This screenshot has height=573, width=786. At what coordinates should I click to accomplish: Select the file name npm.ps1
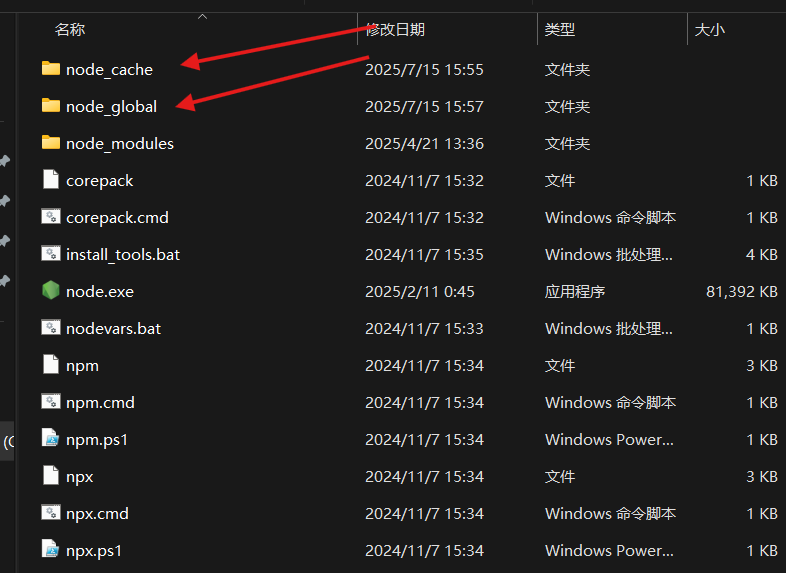tap(97, 440)
